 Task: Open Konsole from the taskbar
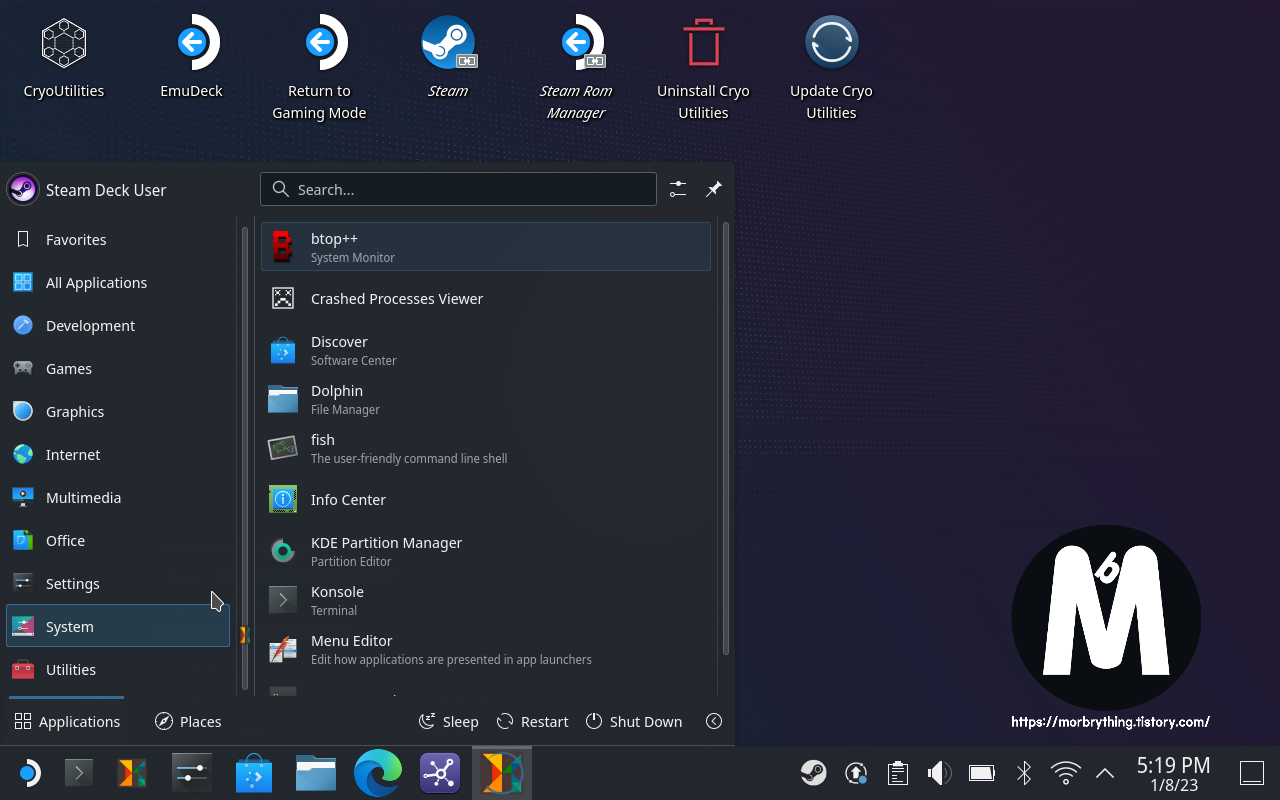pos(79,772)
